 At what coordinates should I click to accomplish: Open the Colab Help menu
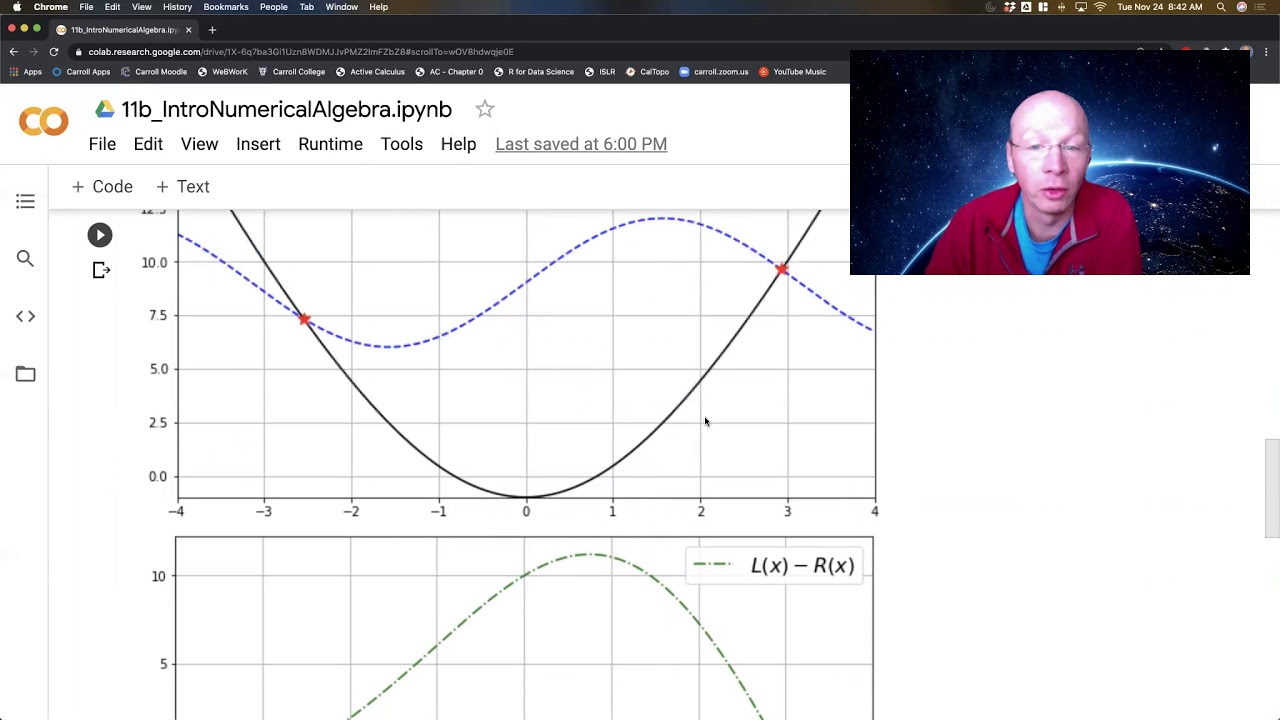[458, 144]
